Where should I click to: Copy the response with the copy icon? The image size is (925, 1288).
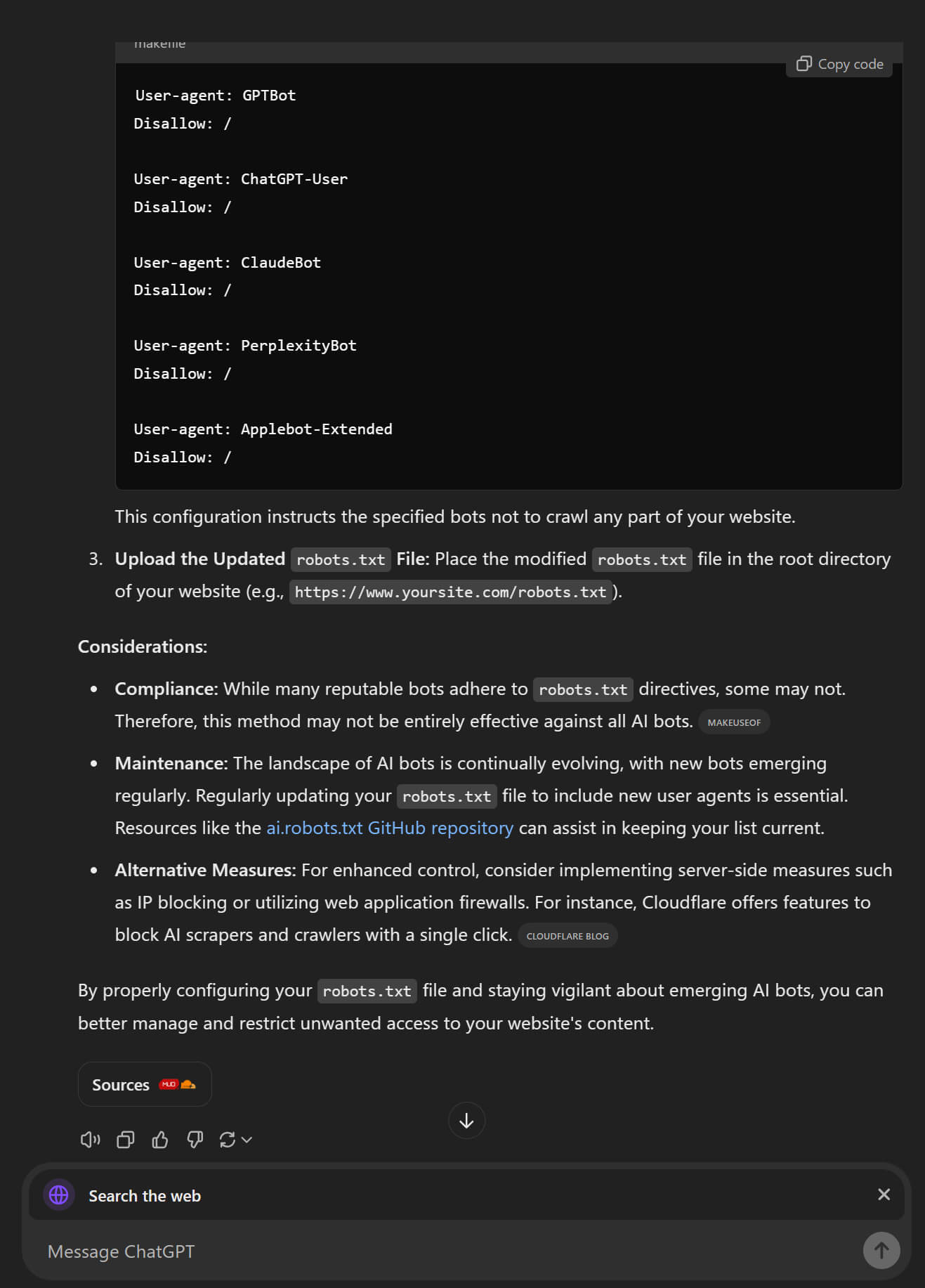click(126, 1140)
